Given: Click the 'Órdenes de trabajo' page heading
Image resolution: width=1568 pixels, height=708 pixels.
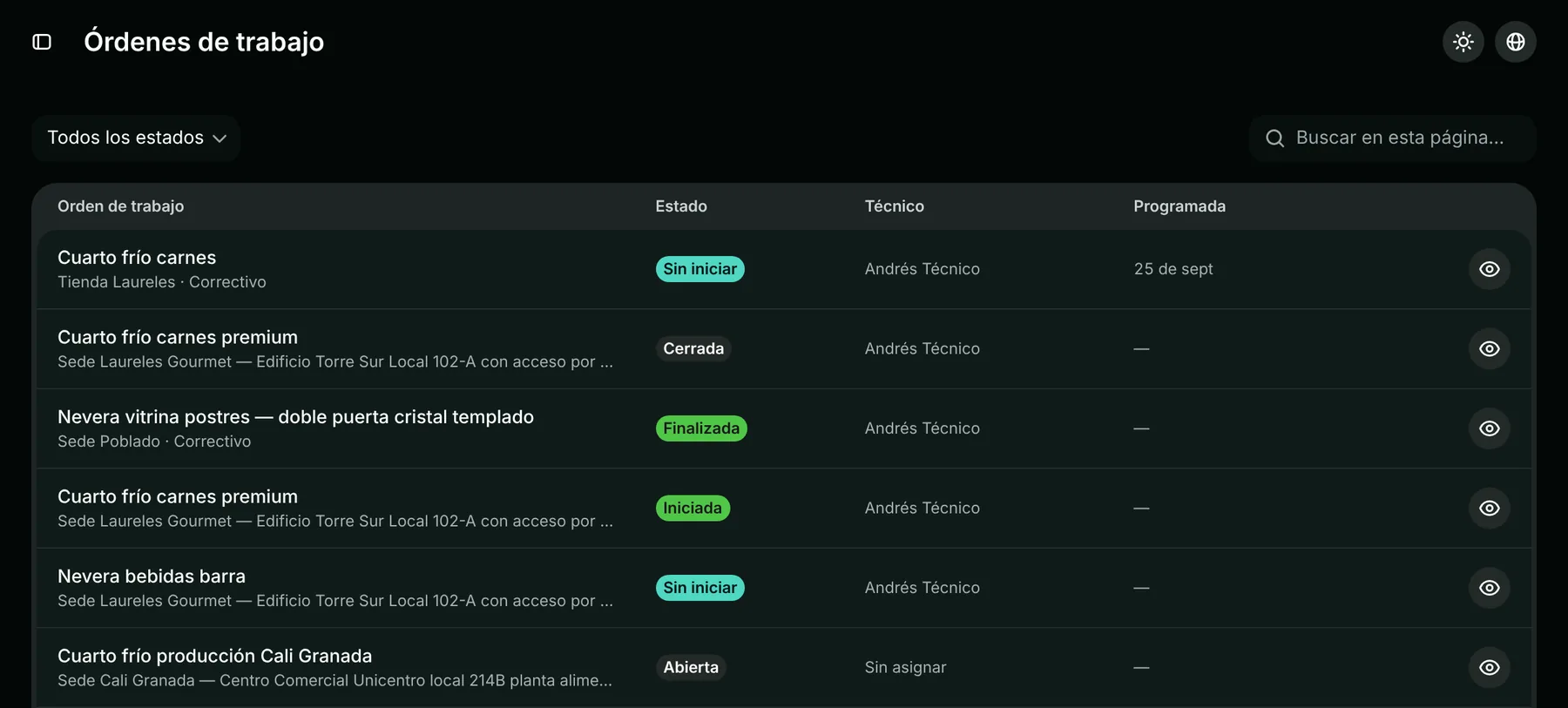Looking at the screenshot, I should (204, 42).
